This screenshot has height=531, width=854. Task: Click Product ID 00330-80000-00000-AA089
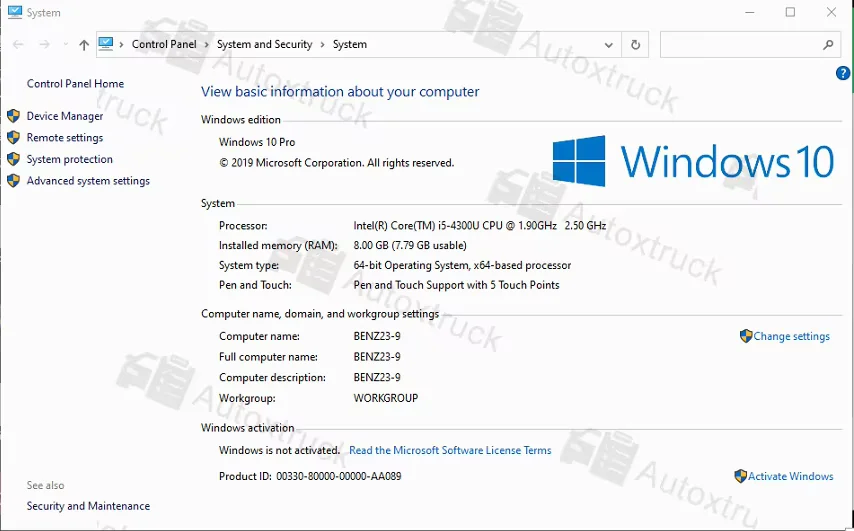[x=310, y=476]
